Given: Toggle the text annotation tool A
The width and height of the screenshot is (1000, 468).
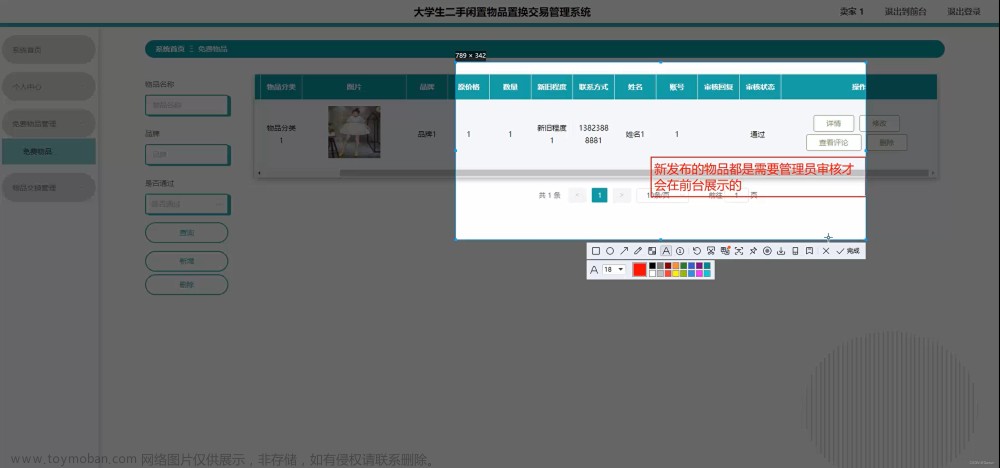Looking at the screenshot, I should [666, 251].
